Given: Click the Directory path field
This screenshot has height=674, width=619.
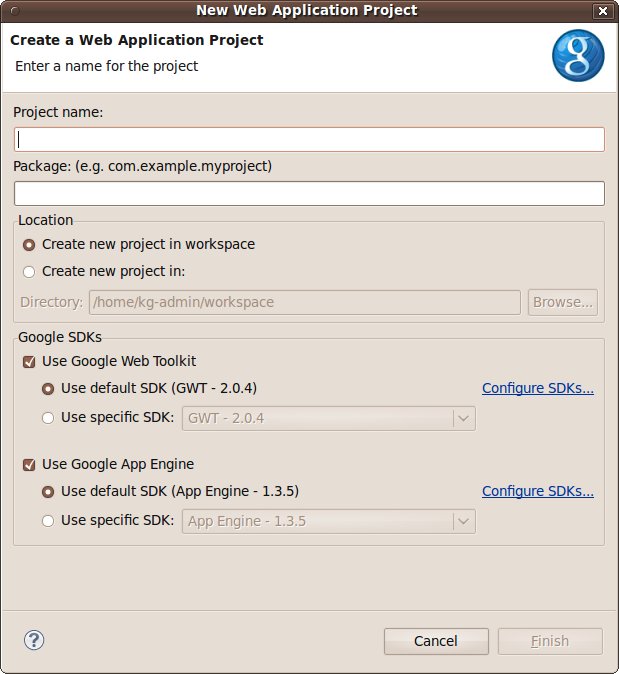Looking at the screenshot, I should pos(304,302).
